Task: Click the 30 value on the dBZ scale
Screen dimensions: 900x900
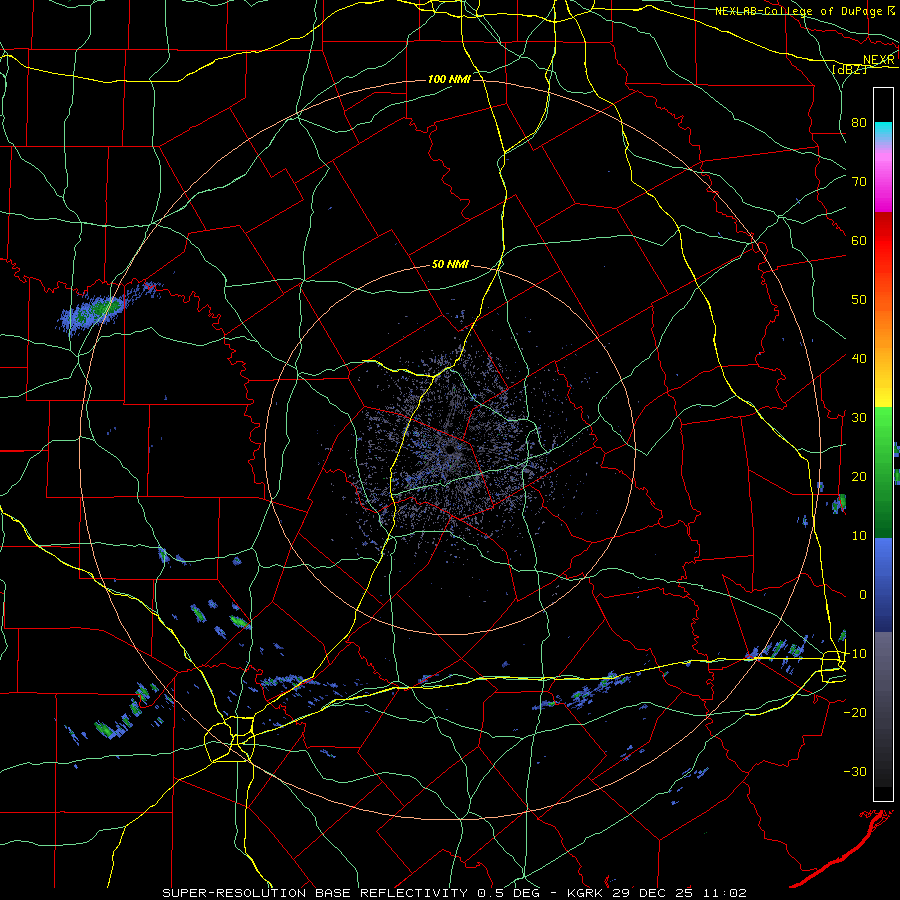Action: click(859, 417)
